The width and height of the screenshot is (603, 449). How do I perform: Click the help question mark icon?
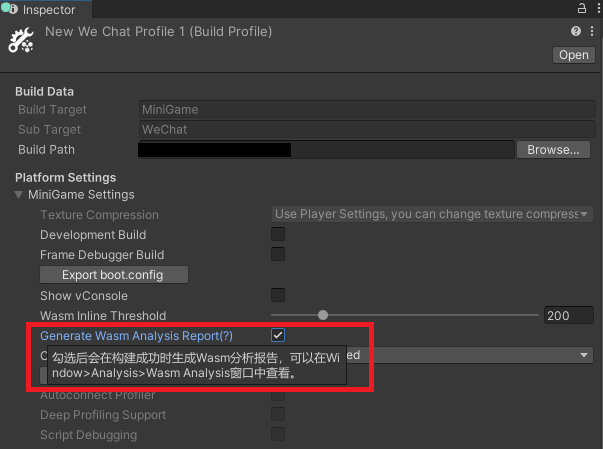(x=576, y=32)
